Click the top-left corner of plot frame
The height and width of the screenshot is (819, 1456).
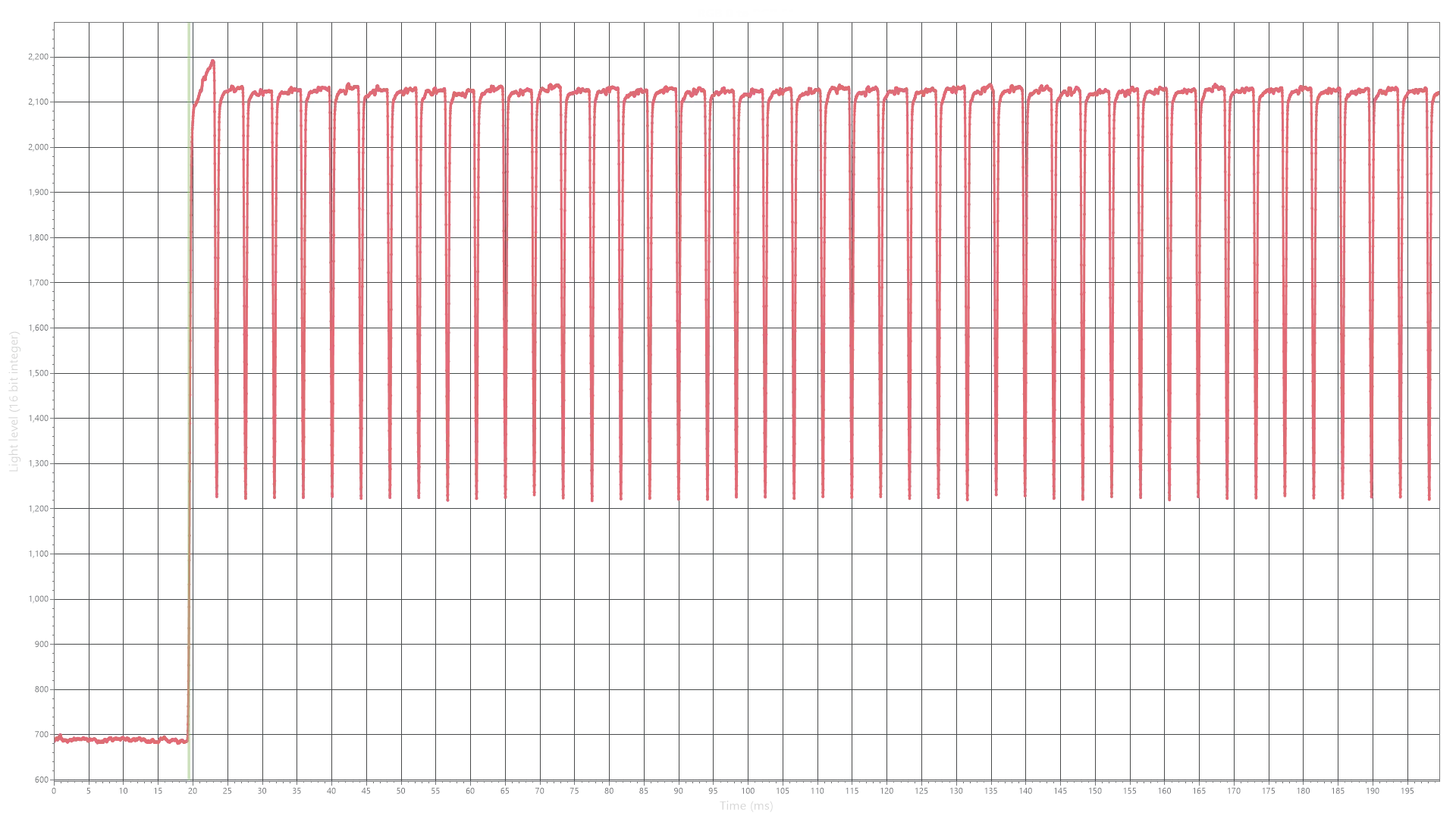tap(52, 21)
